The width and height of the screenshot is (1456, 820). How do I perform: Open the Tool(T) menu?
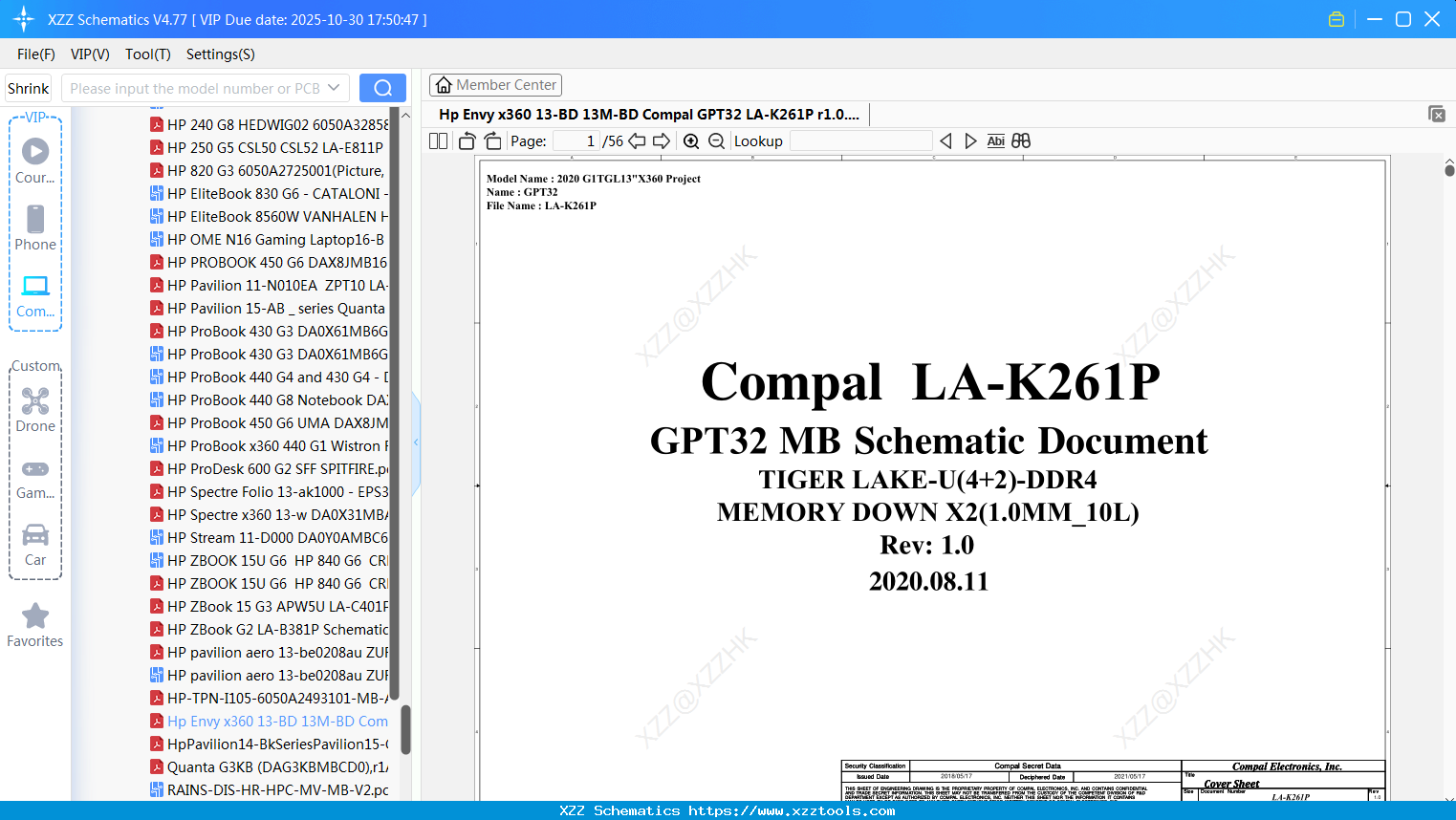click(x=148, y=54)
